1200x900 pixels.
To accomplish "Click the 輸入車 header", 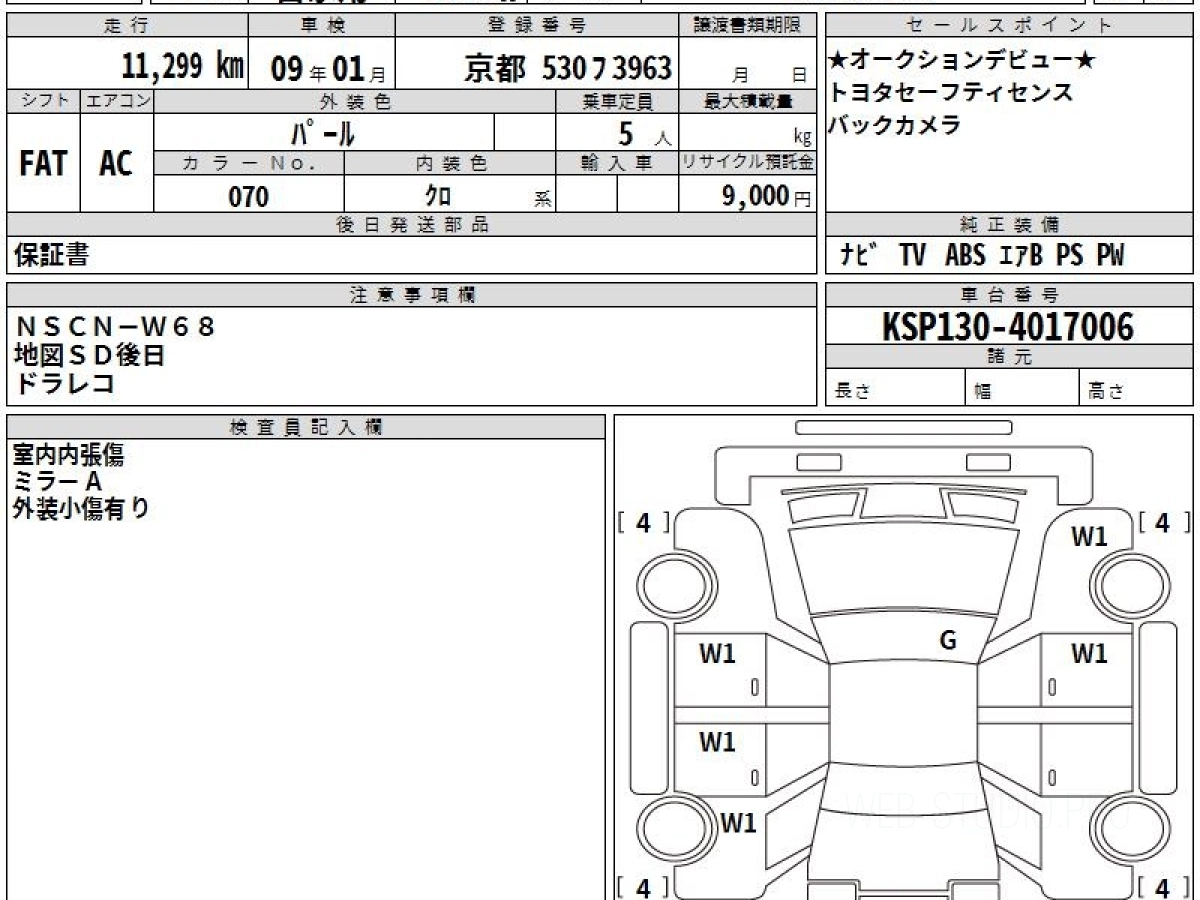I will point(617,163).
